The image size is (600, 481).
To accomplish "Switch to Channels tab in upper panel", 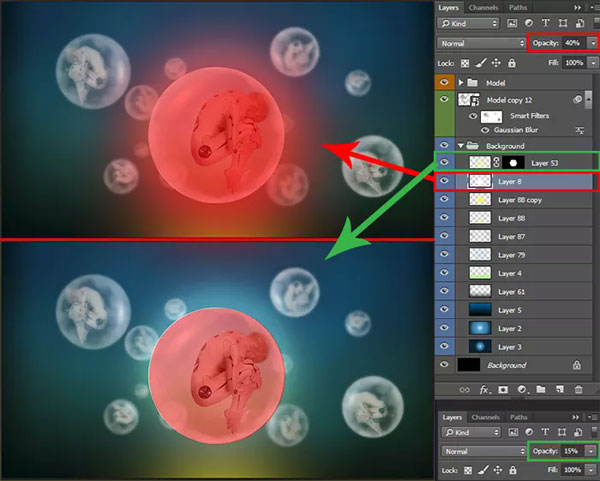I will tap(483, 7).
